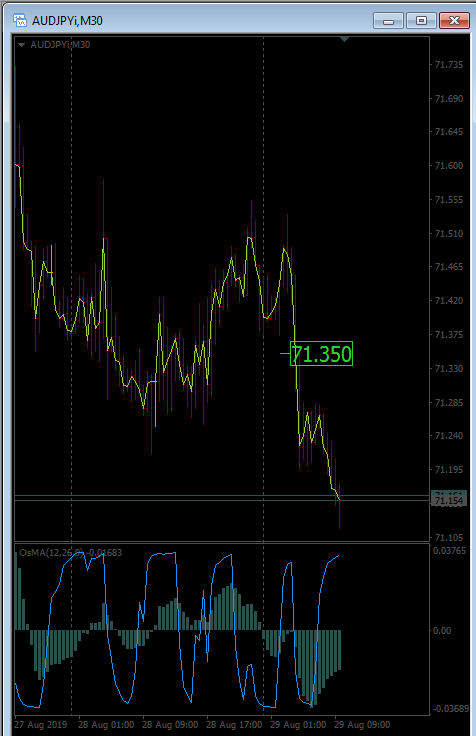Select the green 71.350 price label
Screen dimensions: 476x736
(x=321, y=353)
